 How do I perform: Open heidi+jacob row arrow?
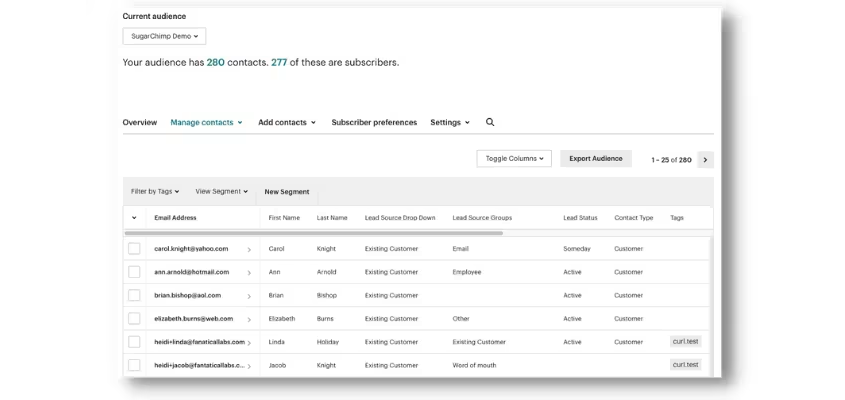[249, 366]
